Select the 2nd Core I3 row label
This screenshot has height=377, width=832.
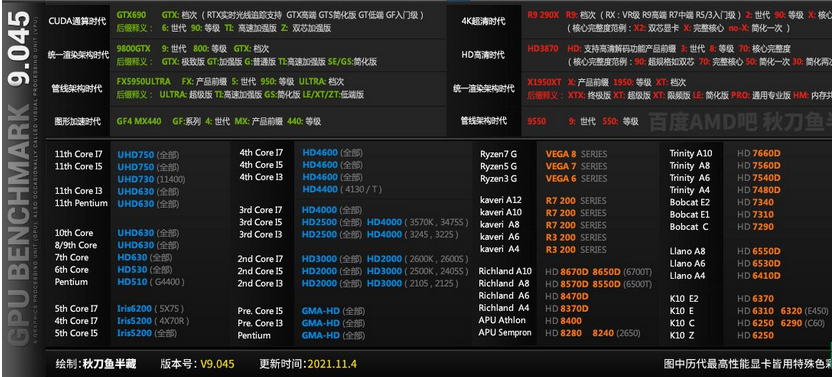point(260,284)
